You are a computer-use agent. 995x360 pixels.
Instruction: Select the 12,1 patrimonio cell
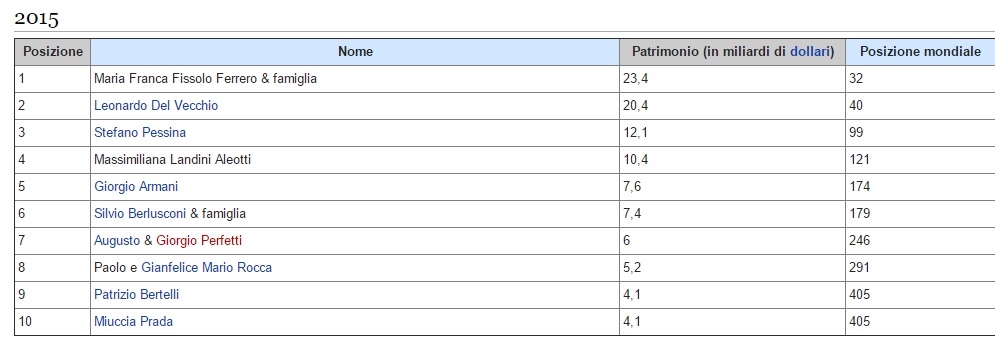click(732, 133)
